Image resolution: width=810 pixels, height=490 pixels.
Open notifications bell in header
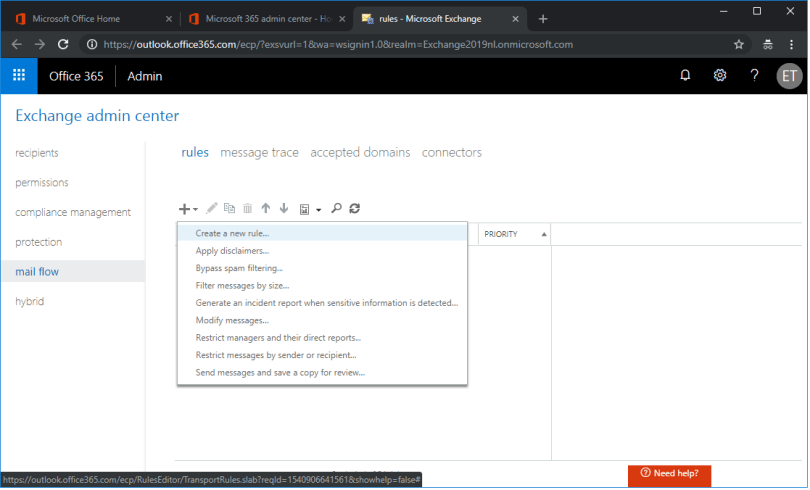(x=685, y=76)
